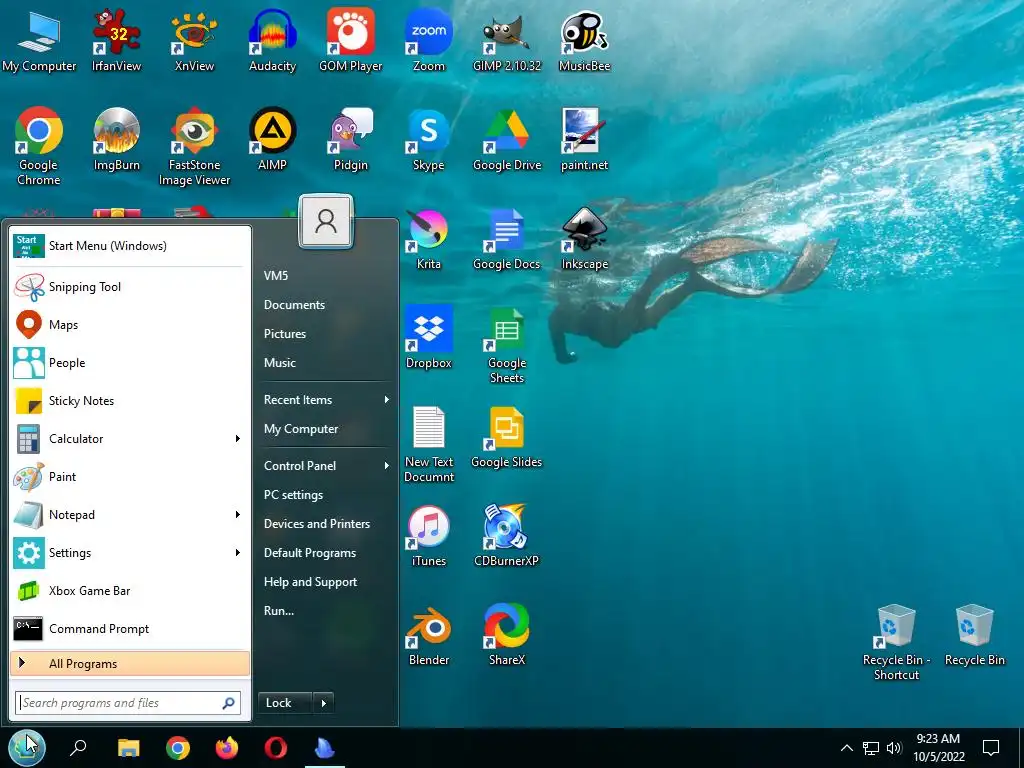This screenshot has height=768, width=1024.
Task: Expand the Notepad jump list arrow
Action: point(238,515)
